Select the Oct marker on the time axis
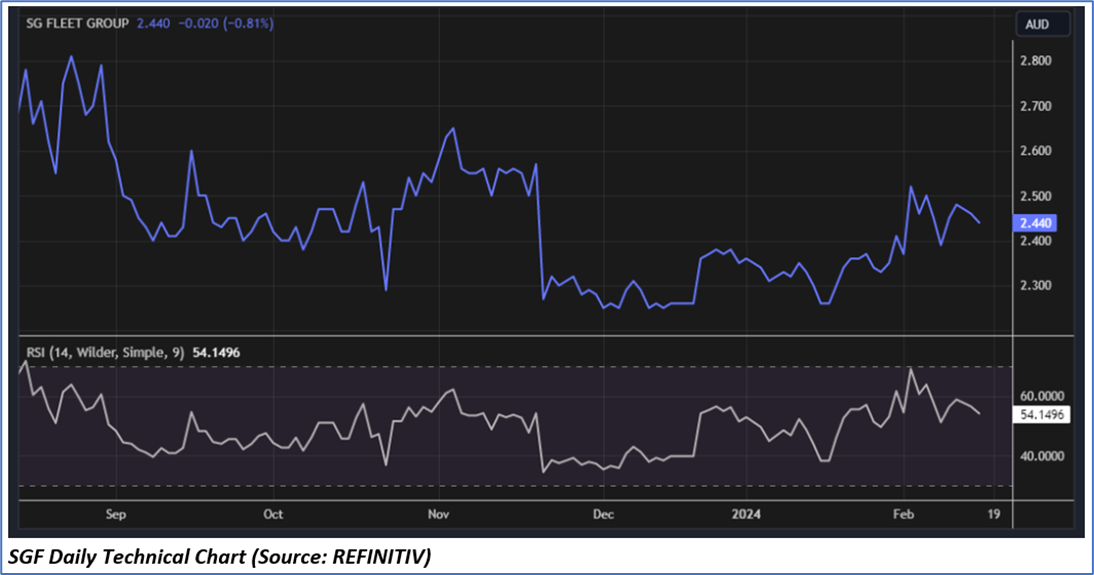Screen dimensions: 1094x575 point(273,514)
